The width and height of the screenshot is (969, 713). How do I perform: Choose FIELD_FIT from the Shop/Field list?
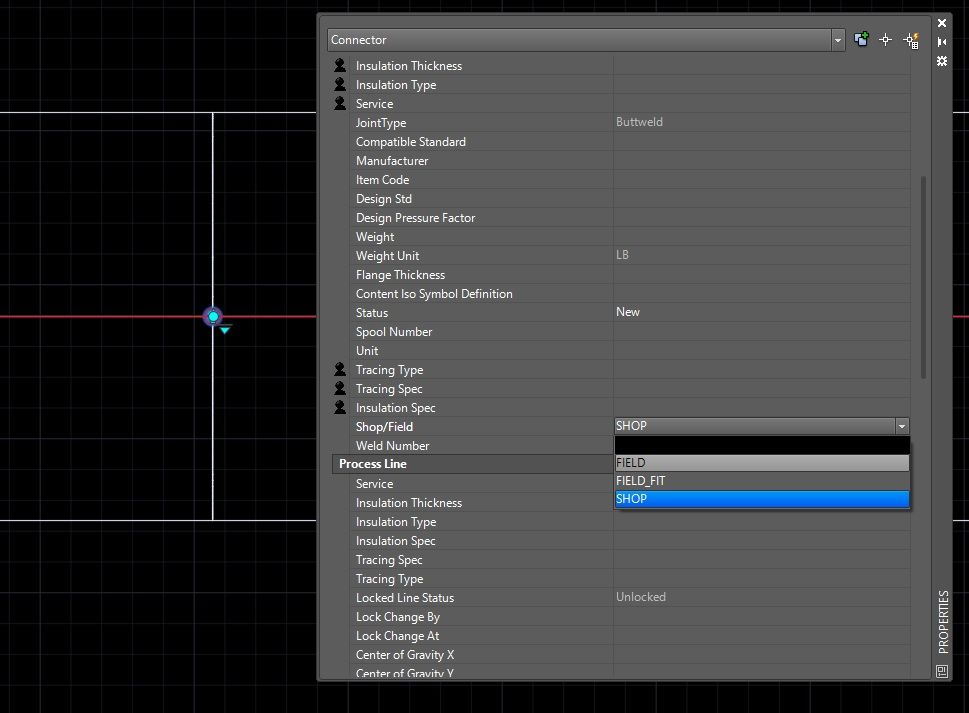762,481
